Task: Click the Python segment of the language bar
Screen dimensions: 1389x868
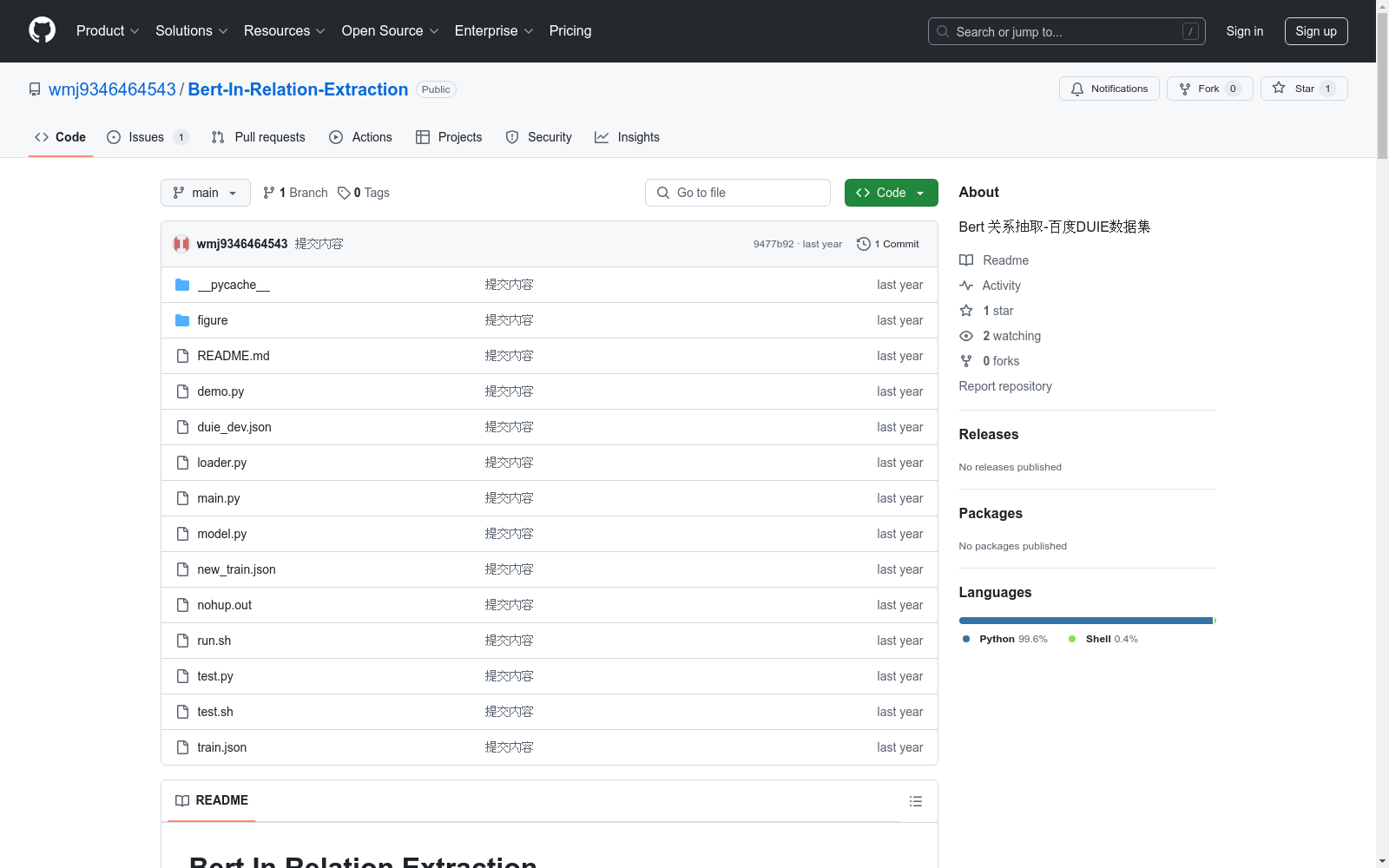Action: pos(1086,621)
